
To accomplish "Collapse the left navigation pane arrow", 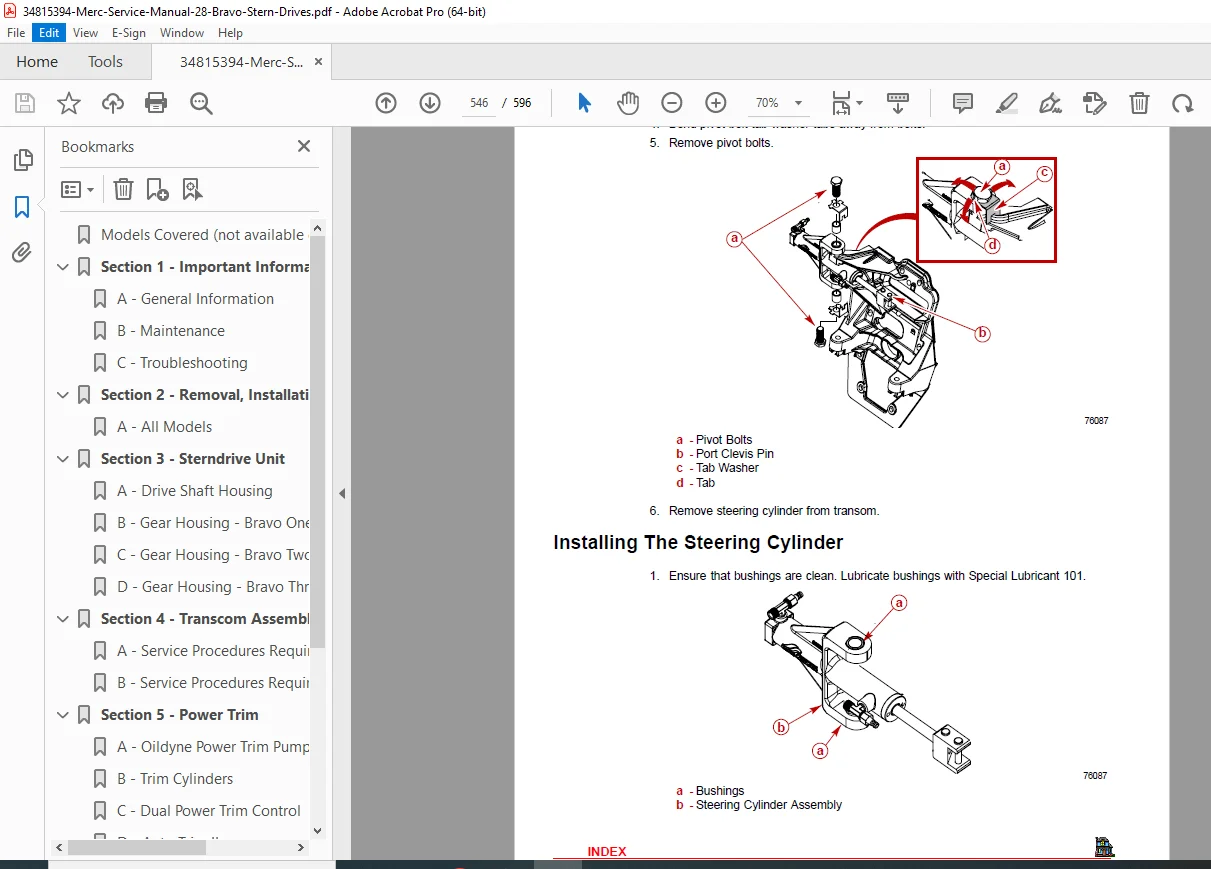I will tap(342, 493).
